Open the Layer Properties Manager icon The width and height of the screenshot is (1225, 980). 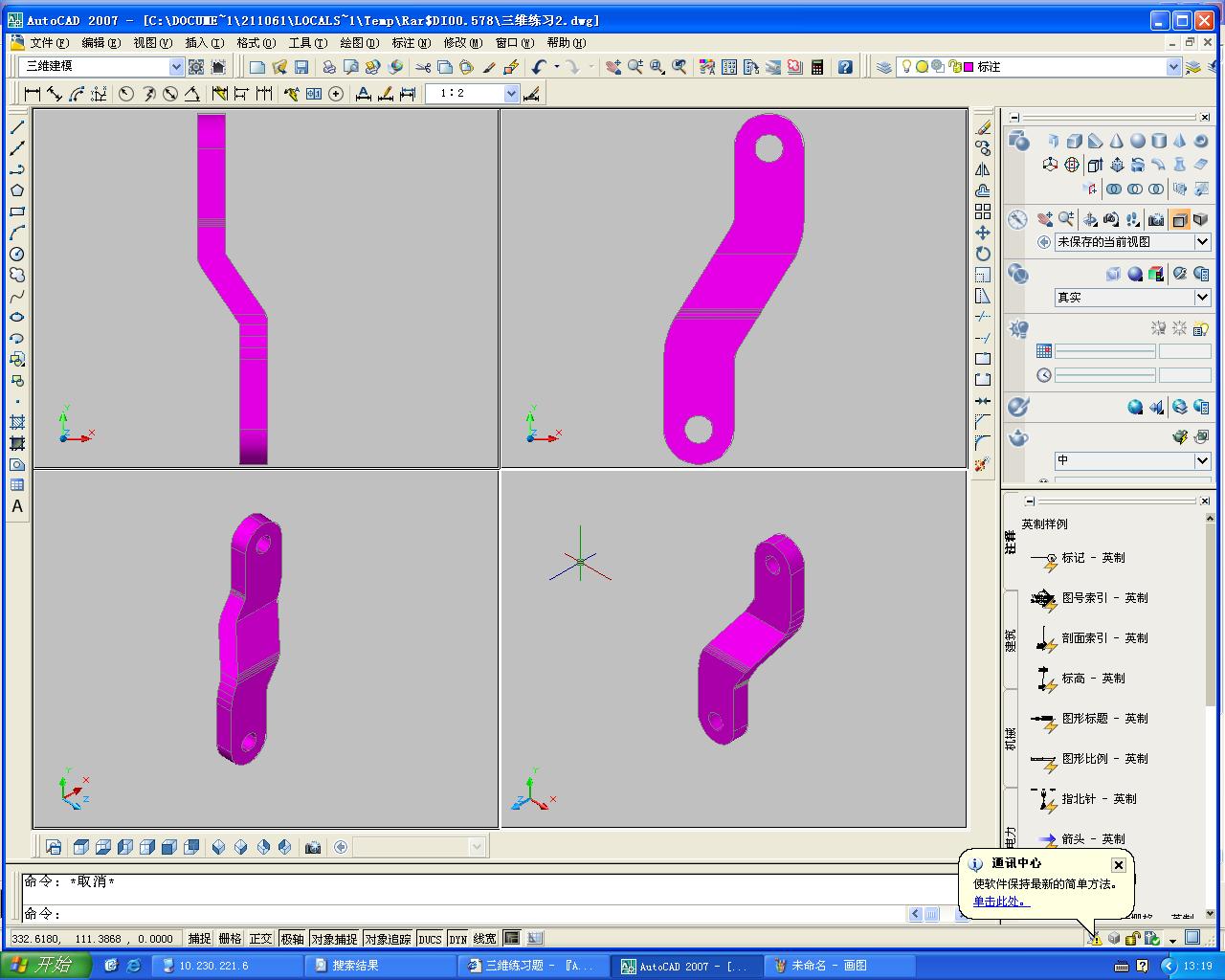click(884, 67)
